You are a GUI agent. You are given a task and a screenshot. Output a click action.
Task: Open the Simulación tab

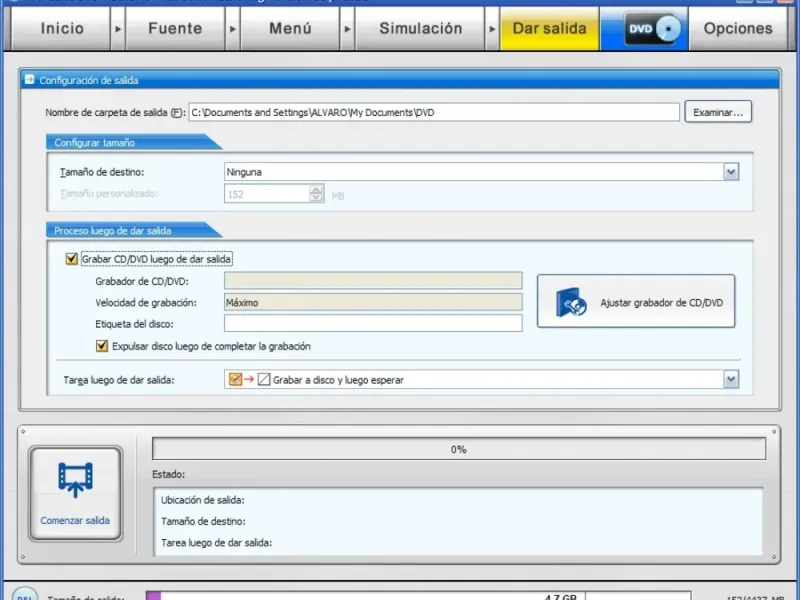pyautogui.click(x=420, y=29)
